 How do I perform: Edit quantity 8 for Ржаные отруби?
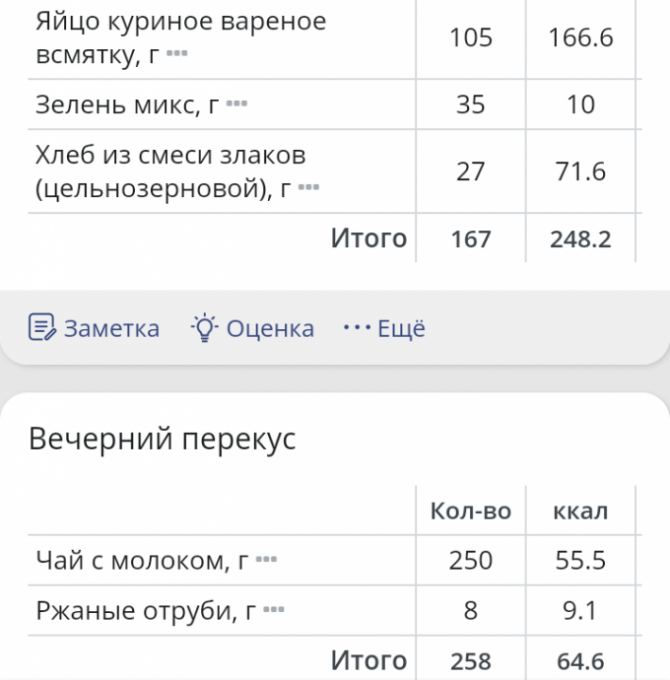471,610
